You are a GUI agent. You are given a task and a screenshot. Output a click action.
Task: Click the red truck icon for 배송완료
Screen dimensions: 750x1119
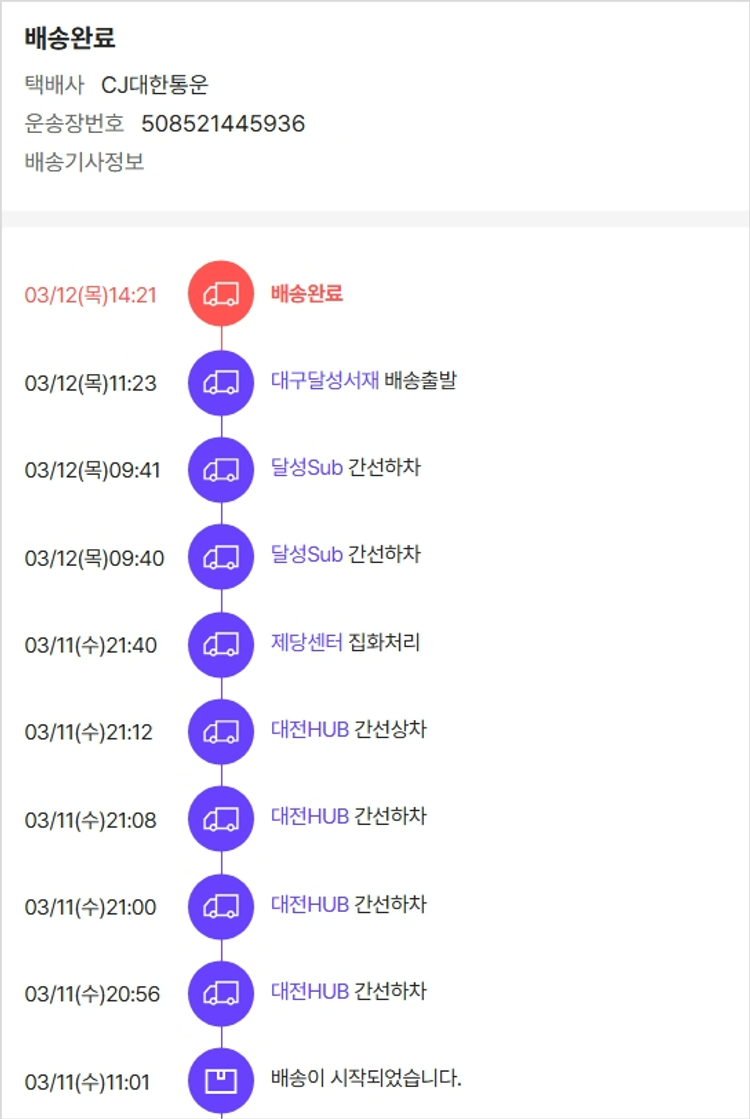[221, 294]
